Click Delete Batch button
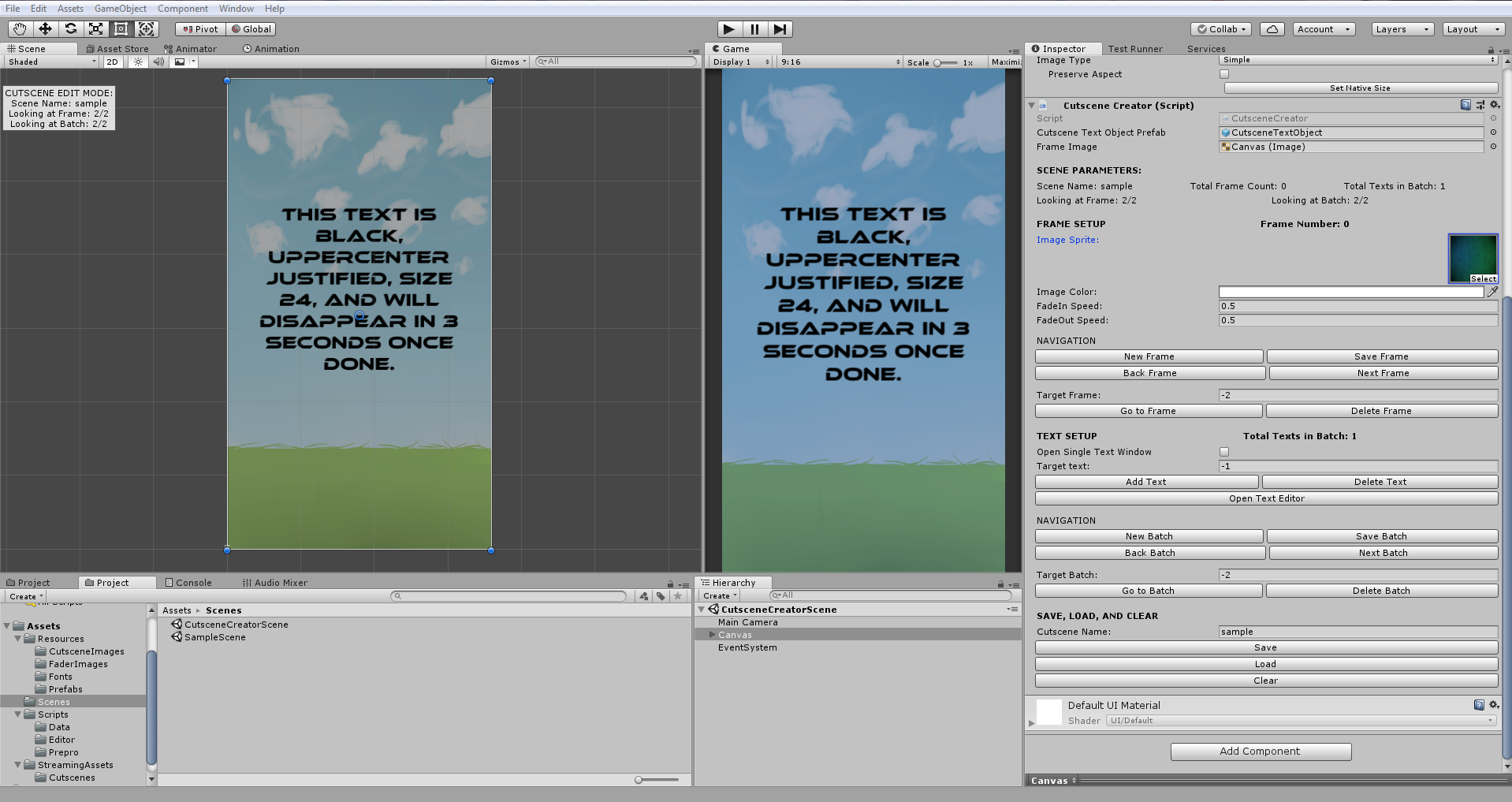Viewport: 1512px width, 802px height. [1381, 591]
